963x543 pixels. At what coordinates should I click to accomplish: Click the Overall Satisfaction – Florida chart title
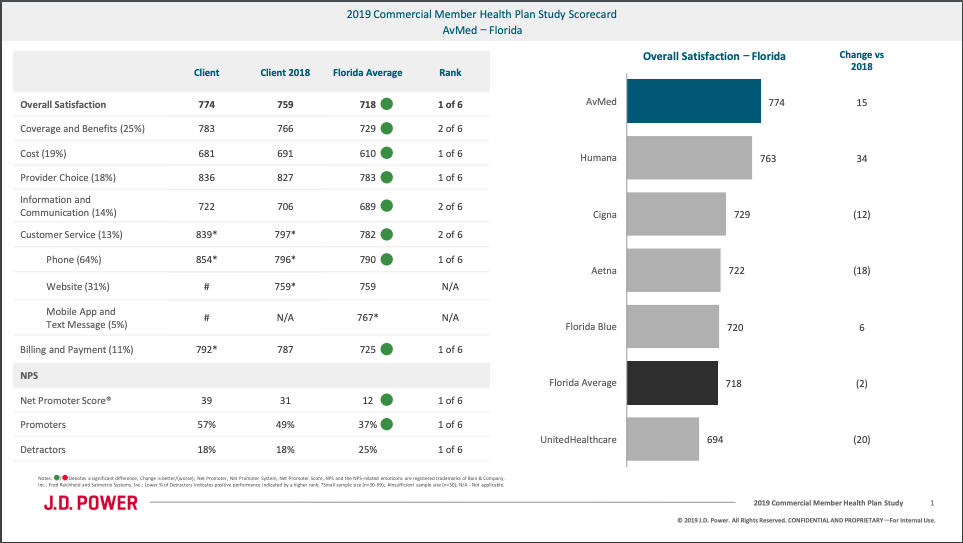coord(714,56)
